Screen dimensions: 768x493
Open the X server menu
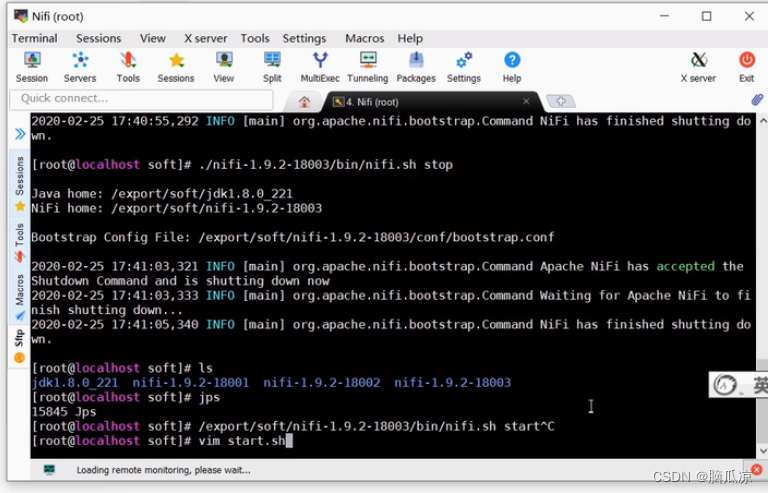point(205,38)
